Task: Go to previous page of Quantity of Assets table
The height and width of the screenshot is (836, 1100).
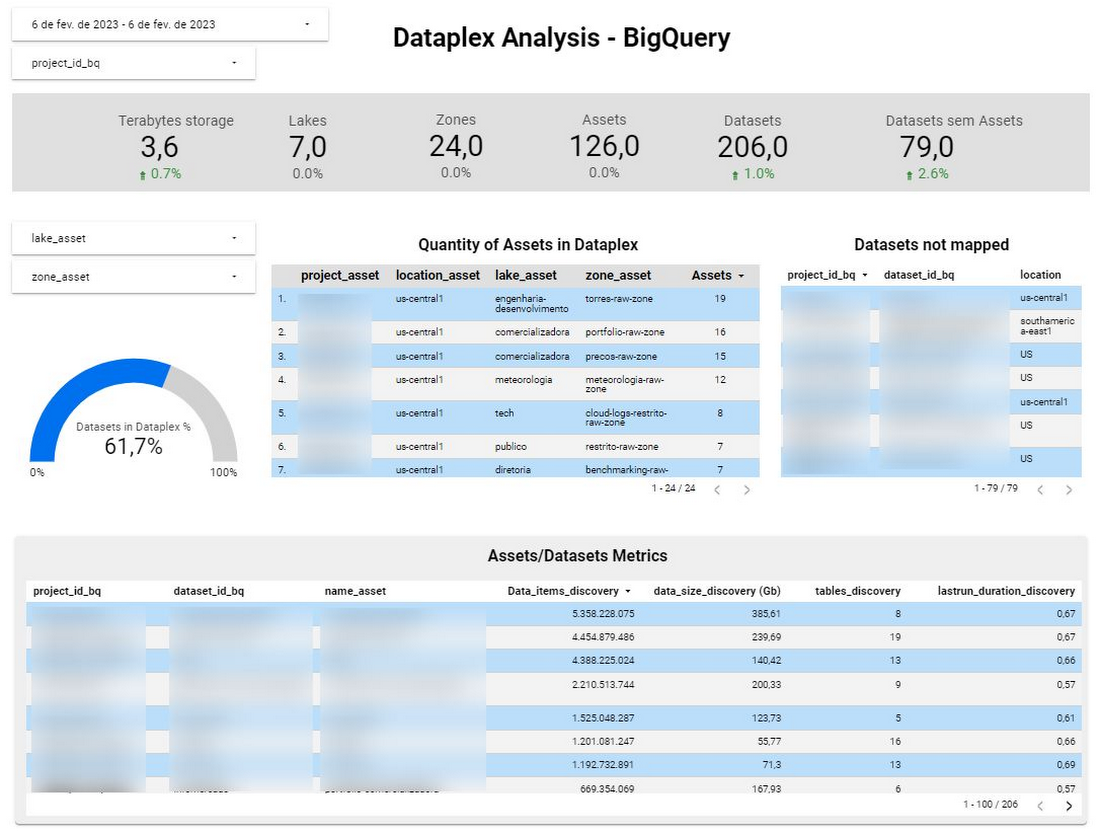Action: (x=717, y=490)
